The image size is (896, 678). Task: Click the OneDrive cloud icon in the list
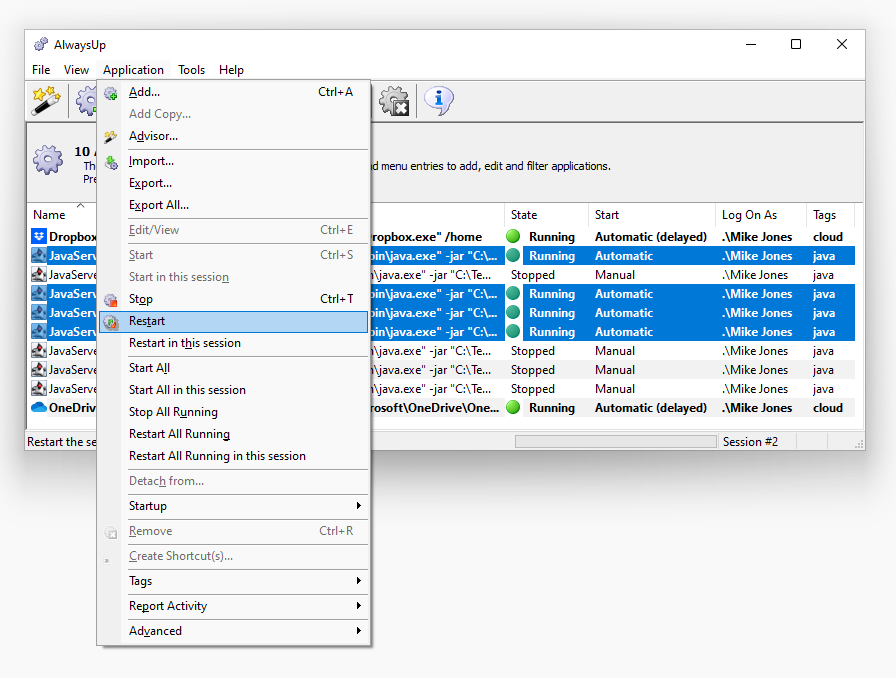[39, 408]
